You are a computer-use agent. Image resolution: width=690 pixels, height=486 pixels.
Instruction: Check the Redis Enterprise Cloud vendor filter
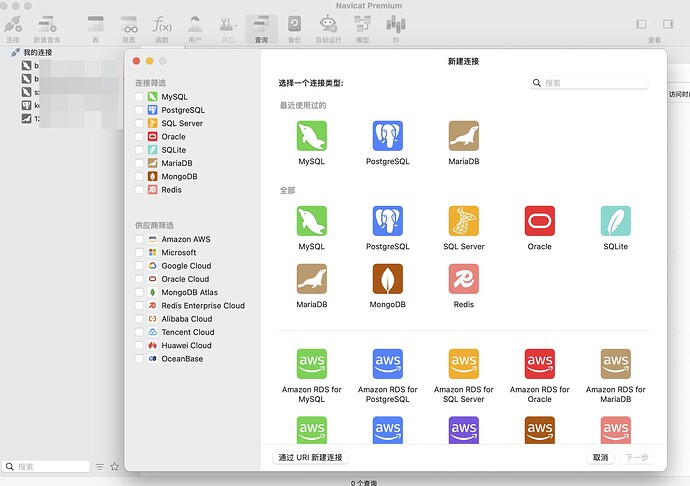pyautogui.click(x=139, y=306)
